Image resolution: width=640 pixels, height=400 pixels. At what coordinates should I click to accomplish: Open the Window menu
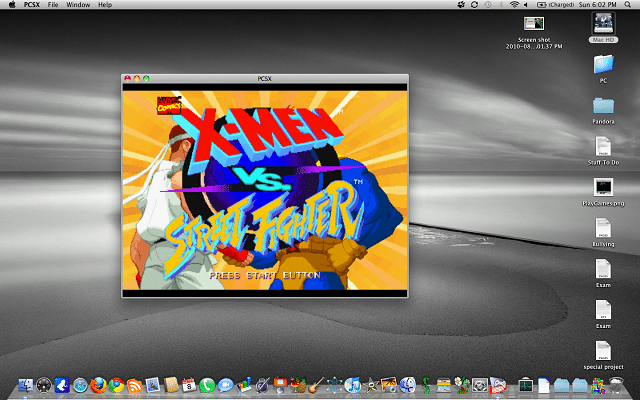(x=78, y=5)
